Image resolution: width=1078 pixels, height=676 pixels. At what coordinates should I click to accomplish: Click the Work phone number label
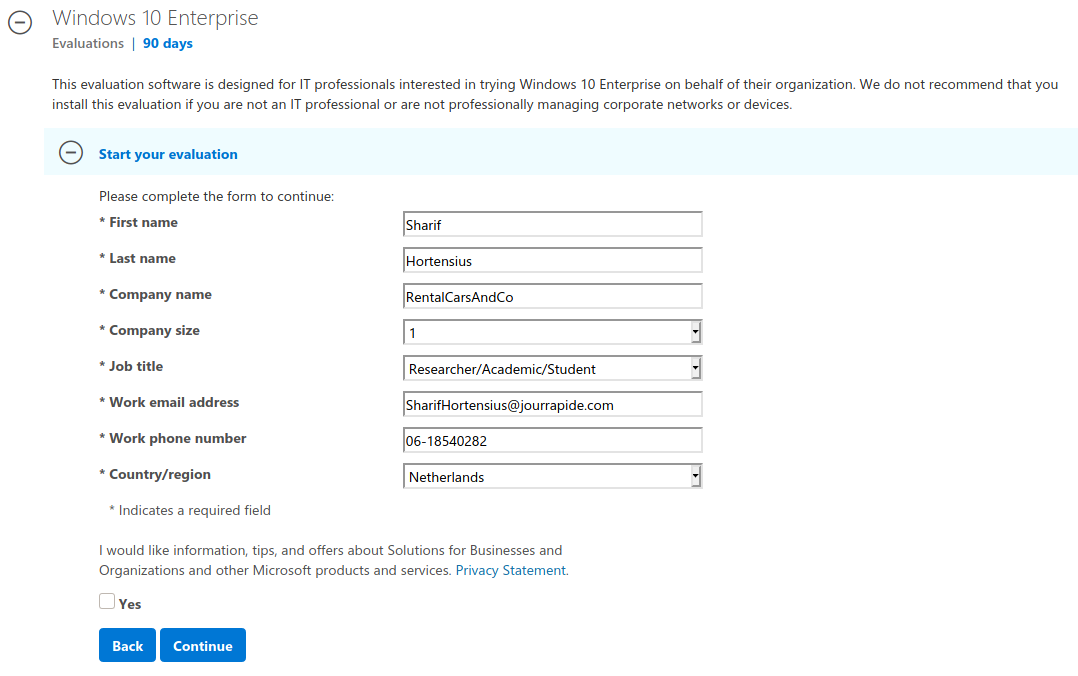click(x=173, y=439)
